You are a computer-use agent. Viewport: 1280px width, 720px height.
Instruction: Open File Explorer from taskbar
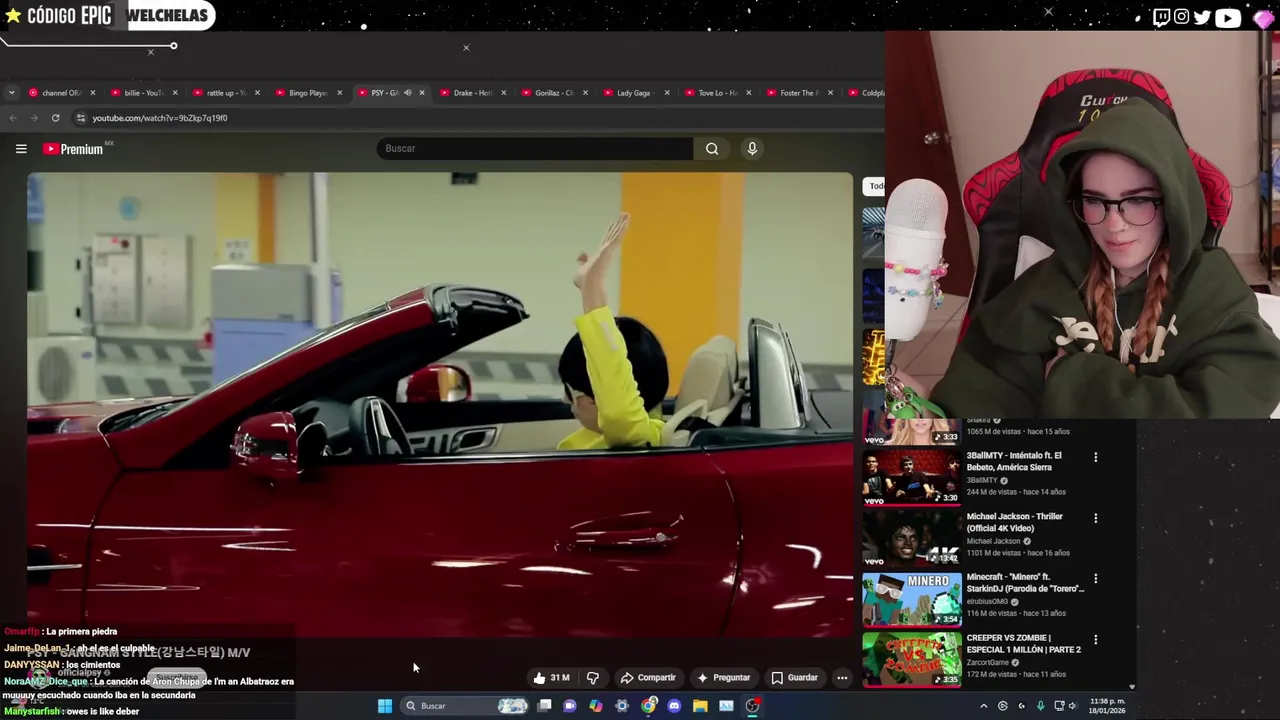(x=700, y=706)
